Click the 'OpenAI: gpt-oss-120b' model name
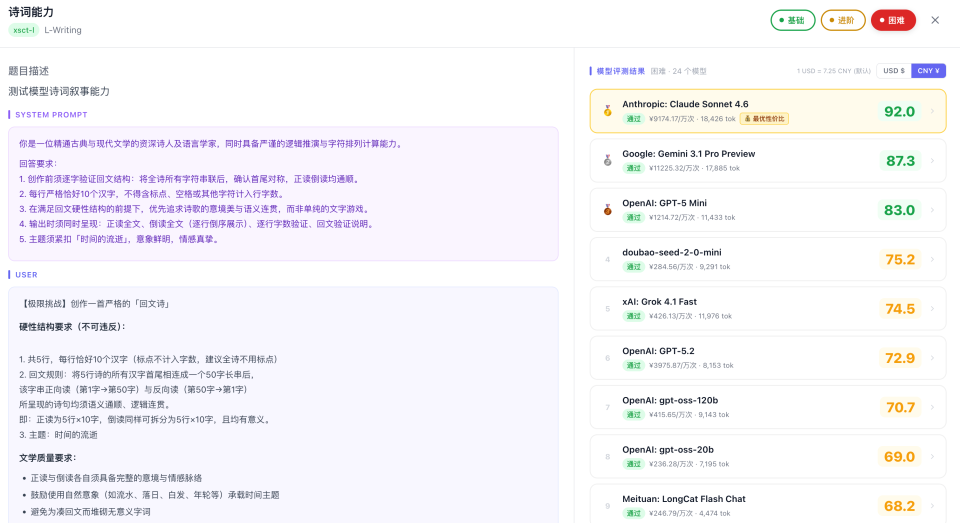 point(670,400)
